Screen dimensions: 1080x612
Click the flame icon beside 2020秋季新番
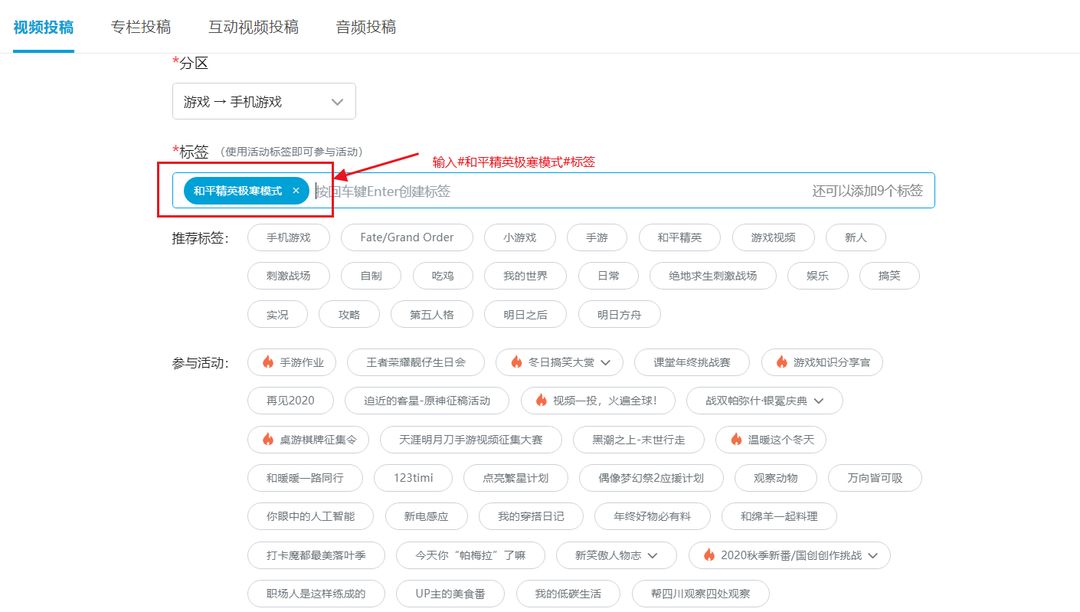(x=709, y=554)
